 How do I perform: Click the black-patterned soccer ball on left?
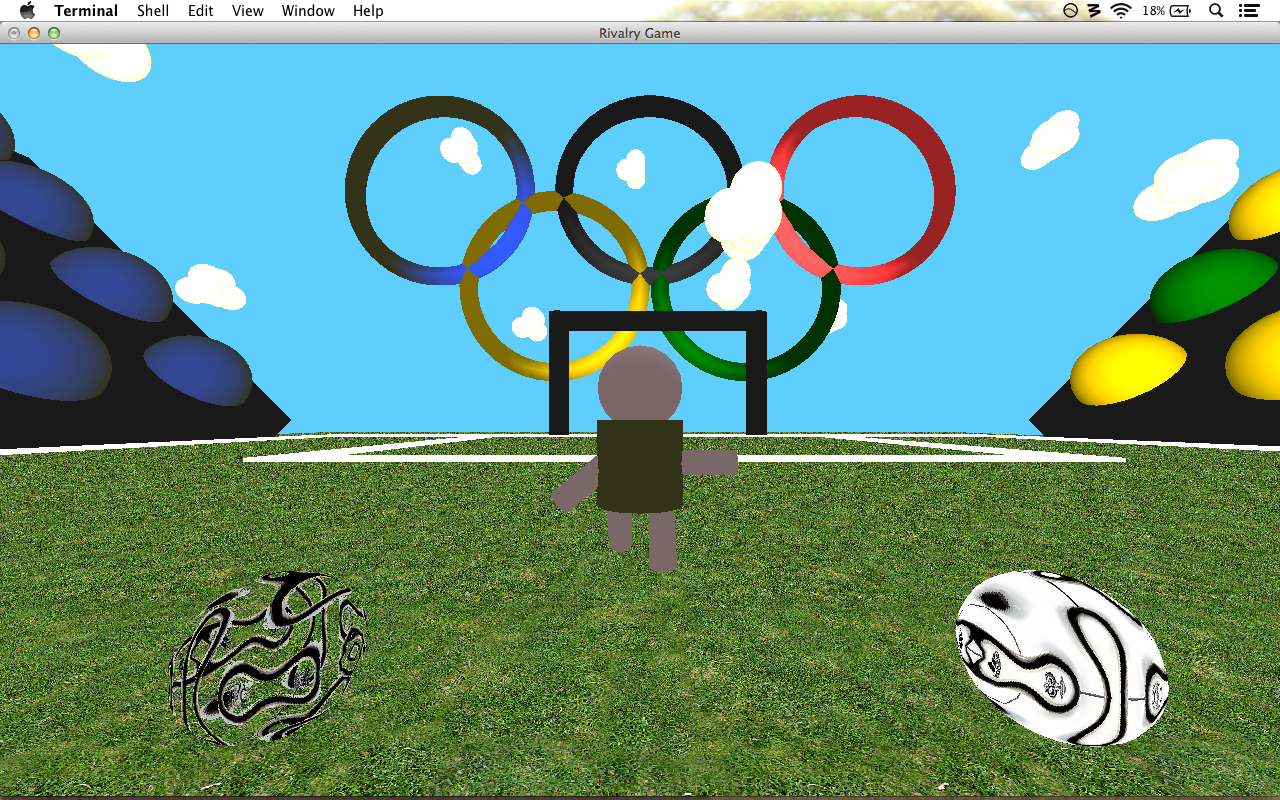[268, 658]
